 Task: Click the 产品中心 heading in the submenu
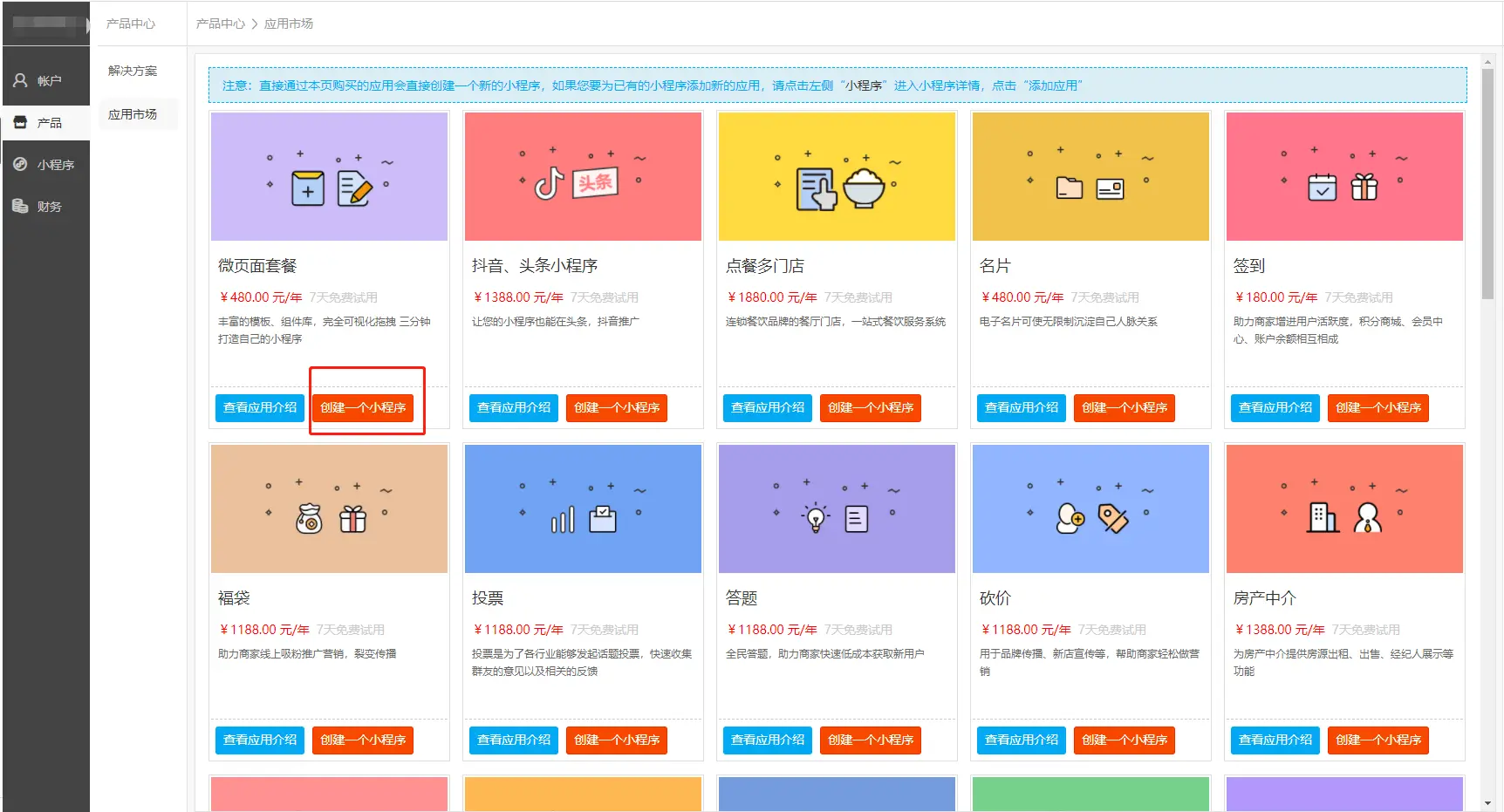click(x=131, y=24)
